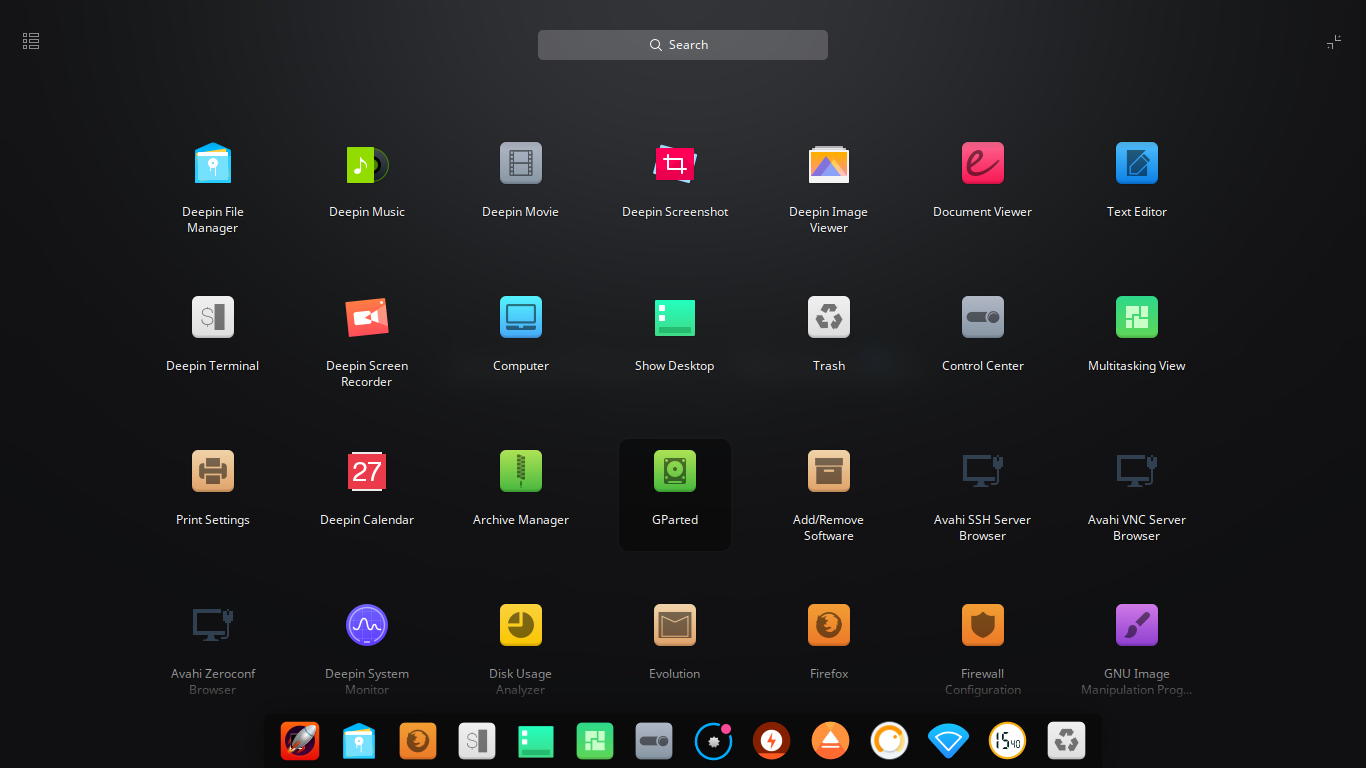Screen dimensions: 1366x768
Task: Open Control Center from the grid
Action: tap(983, 317)
